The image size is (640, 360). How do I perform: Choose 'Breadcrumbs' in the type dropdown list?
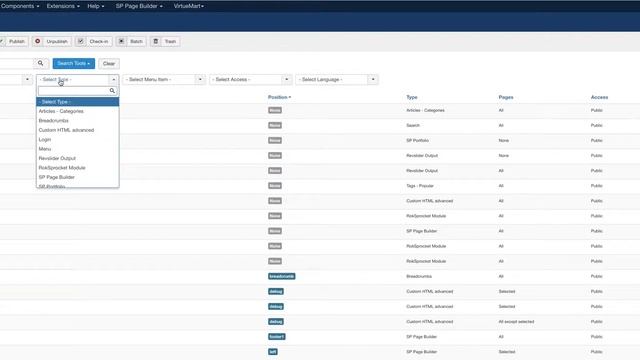[78, 120]
